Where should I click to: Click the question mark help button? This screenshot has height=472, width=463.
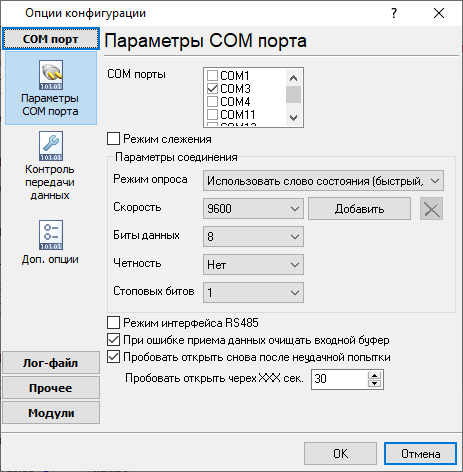(x=394, y=13)
